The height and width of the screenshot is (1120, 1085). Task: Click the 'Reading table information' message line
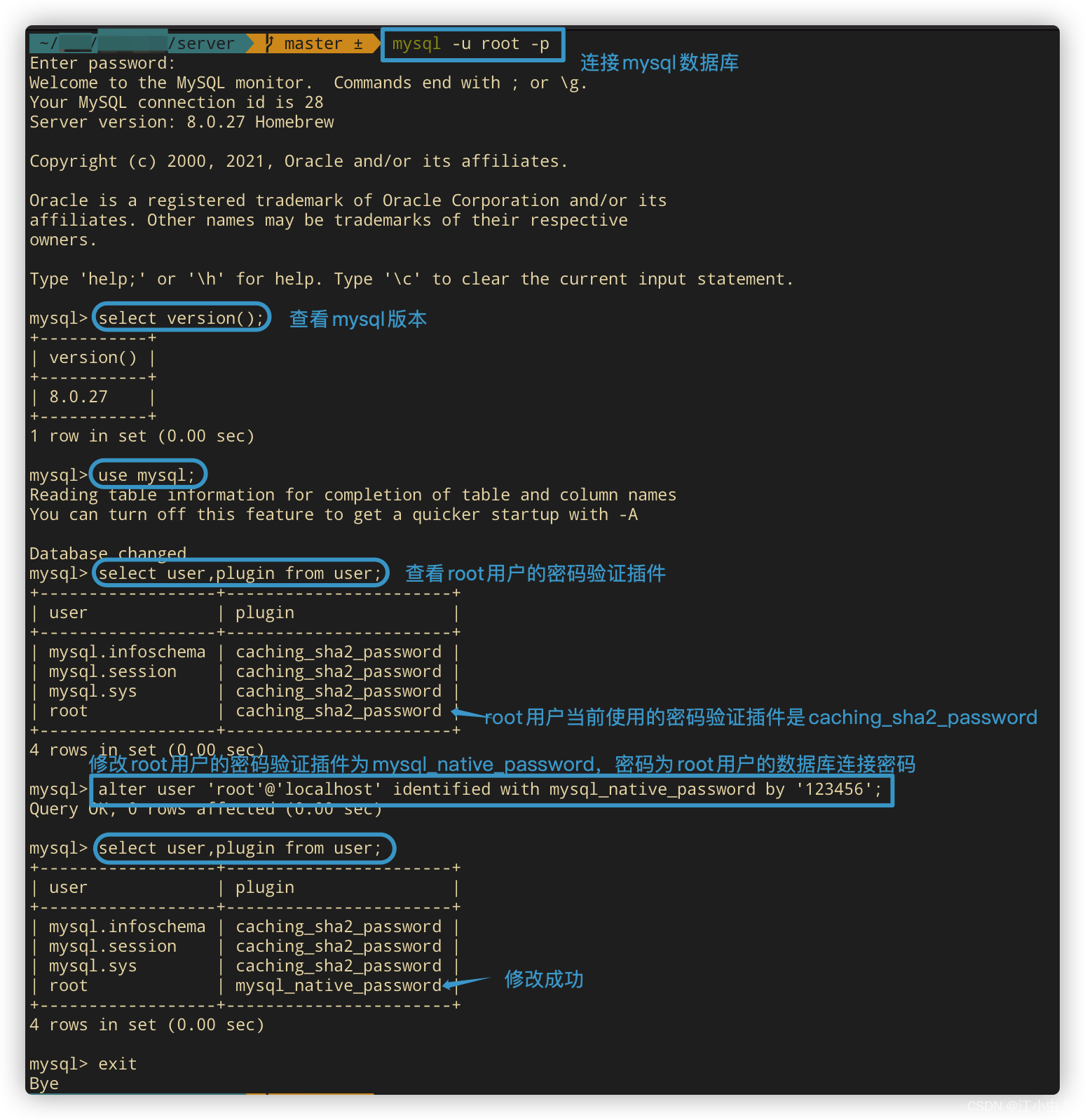353,495
